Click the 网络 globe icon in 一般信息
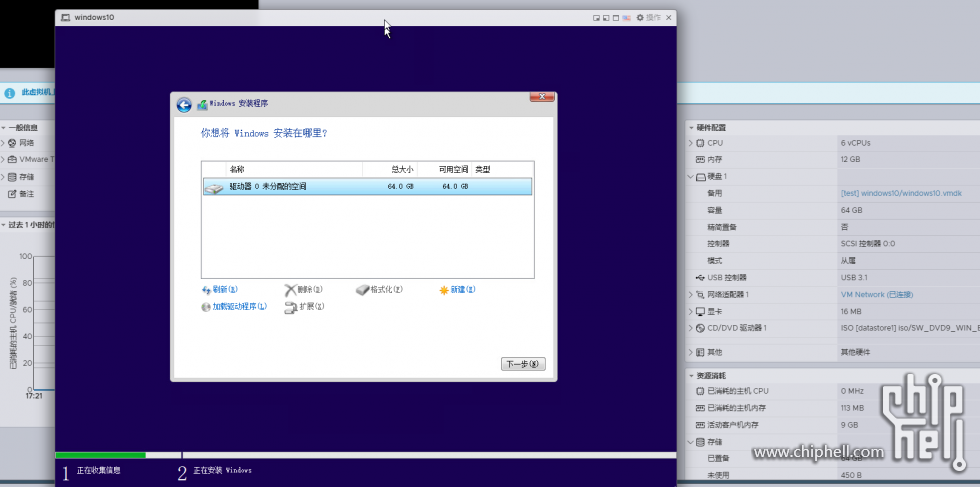Image resolution: width=980 pixels, height=487 pixels. [12, 143]
